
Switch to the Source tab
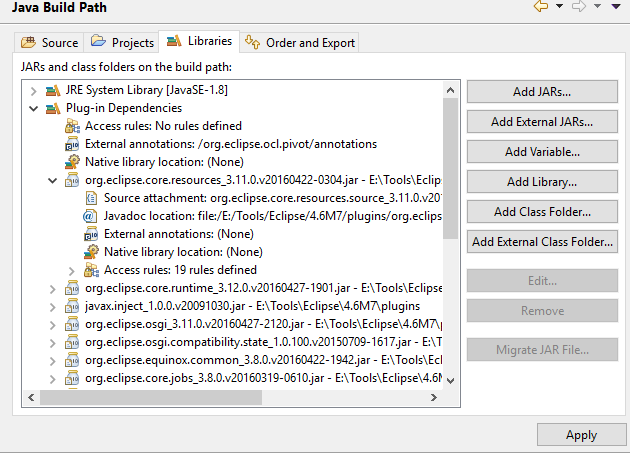pos(49,42)
